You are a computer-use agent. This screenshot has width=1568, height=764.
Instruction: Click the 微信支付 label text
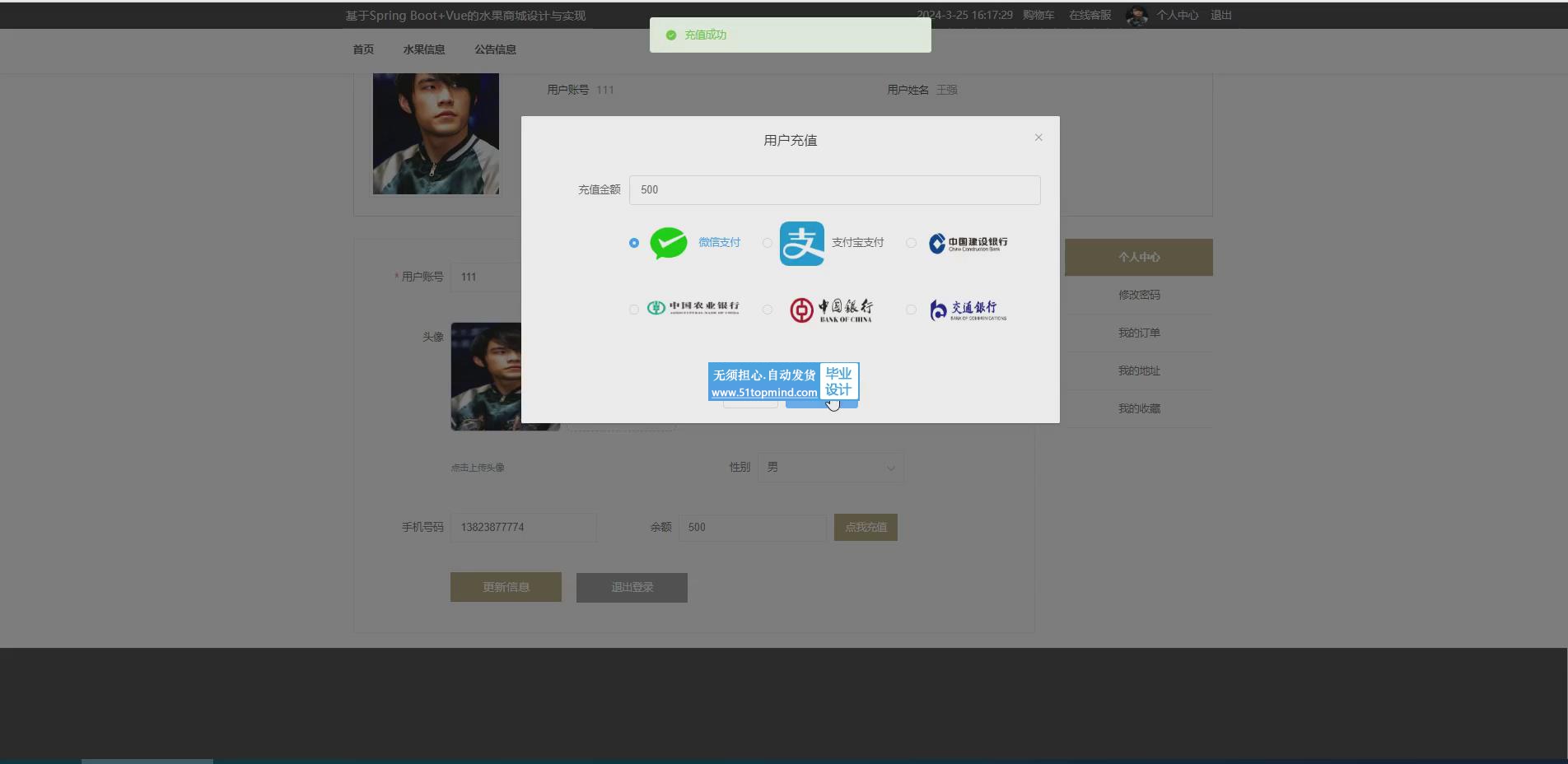719,243
